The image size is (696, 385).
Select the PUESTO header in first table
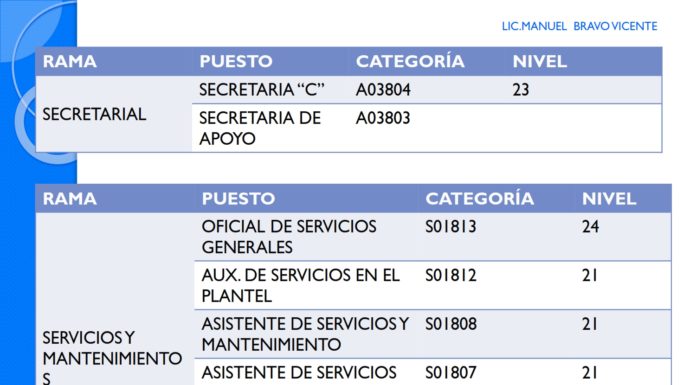(x=236, y=61)
